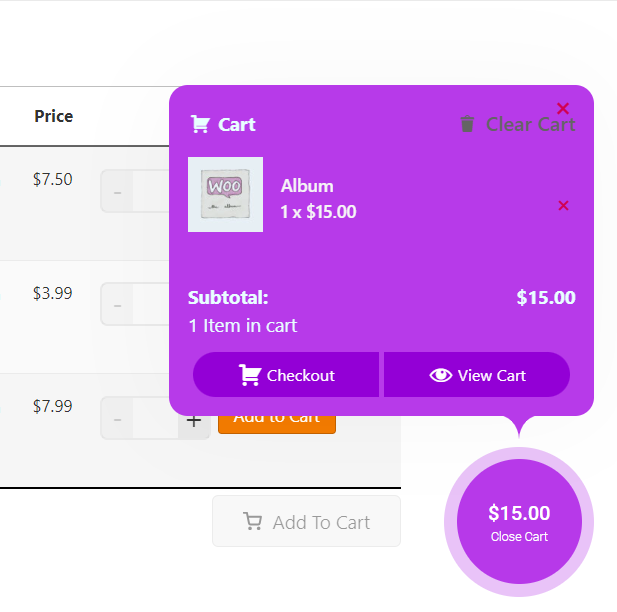Increase quantity with plus for $7.99 item
Image resolution: width=617 pixels, height=612 pixels.
[194, 420]
